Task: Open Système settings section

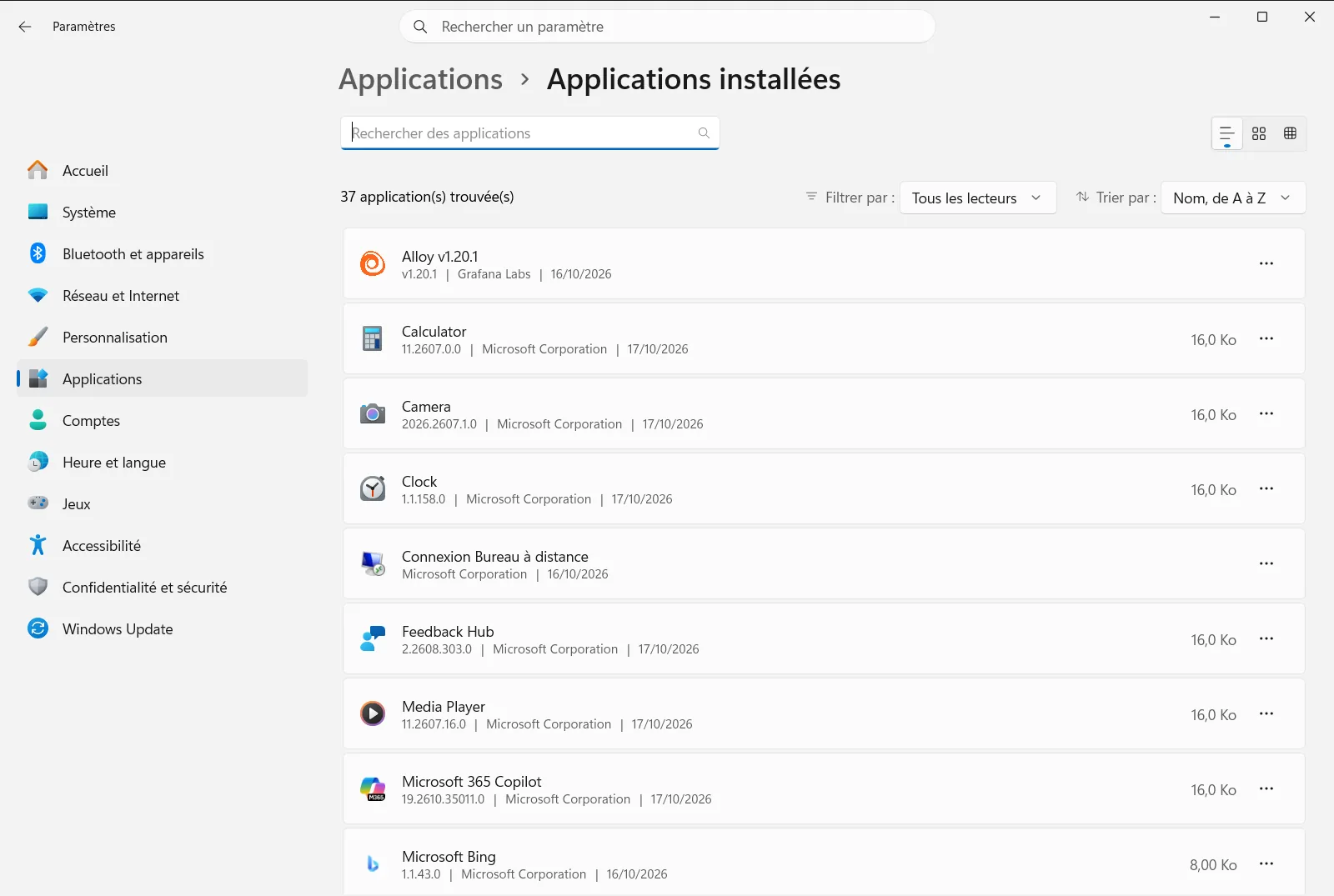Action: (x=163, y=212)
